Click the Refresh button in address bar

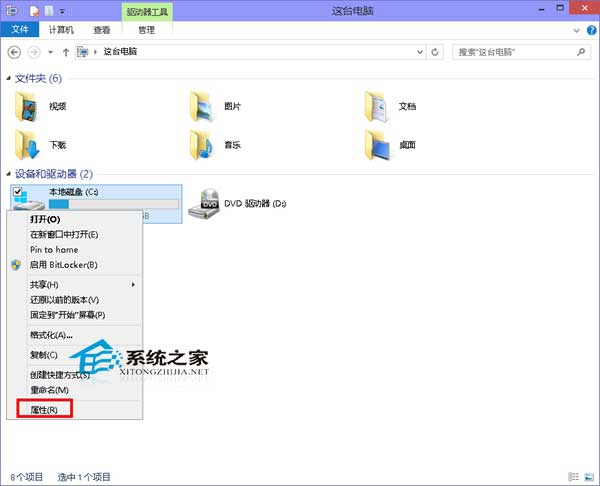coord(435,52)
